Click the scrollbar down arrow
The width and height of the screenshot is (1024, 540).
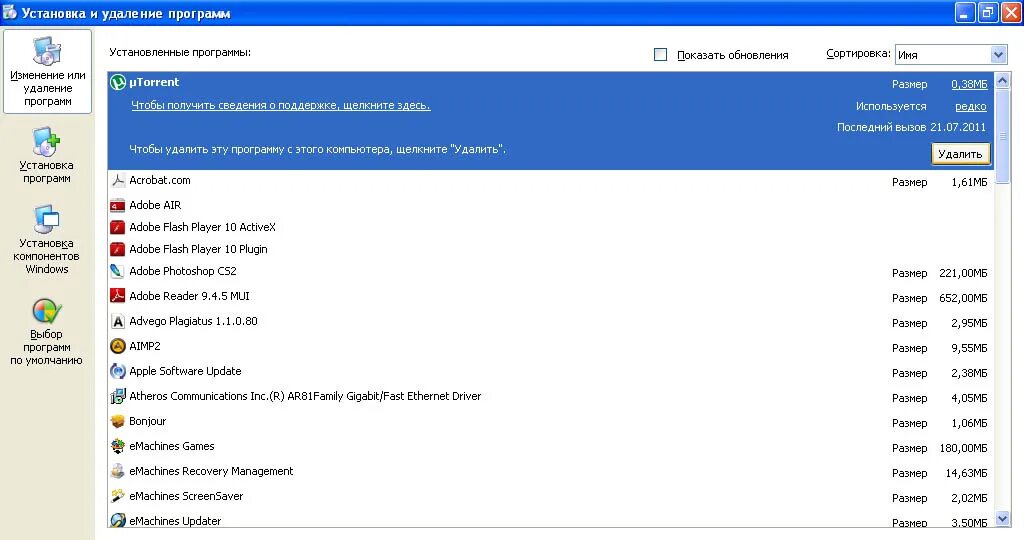pyautogui.click(x=1002, y=519)
